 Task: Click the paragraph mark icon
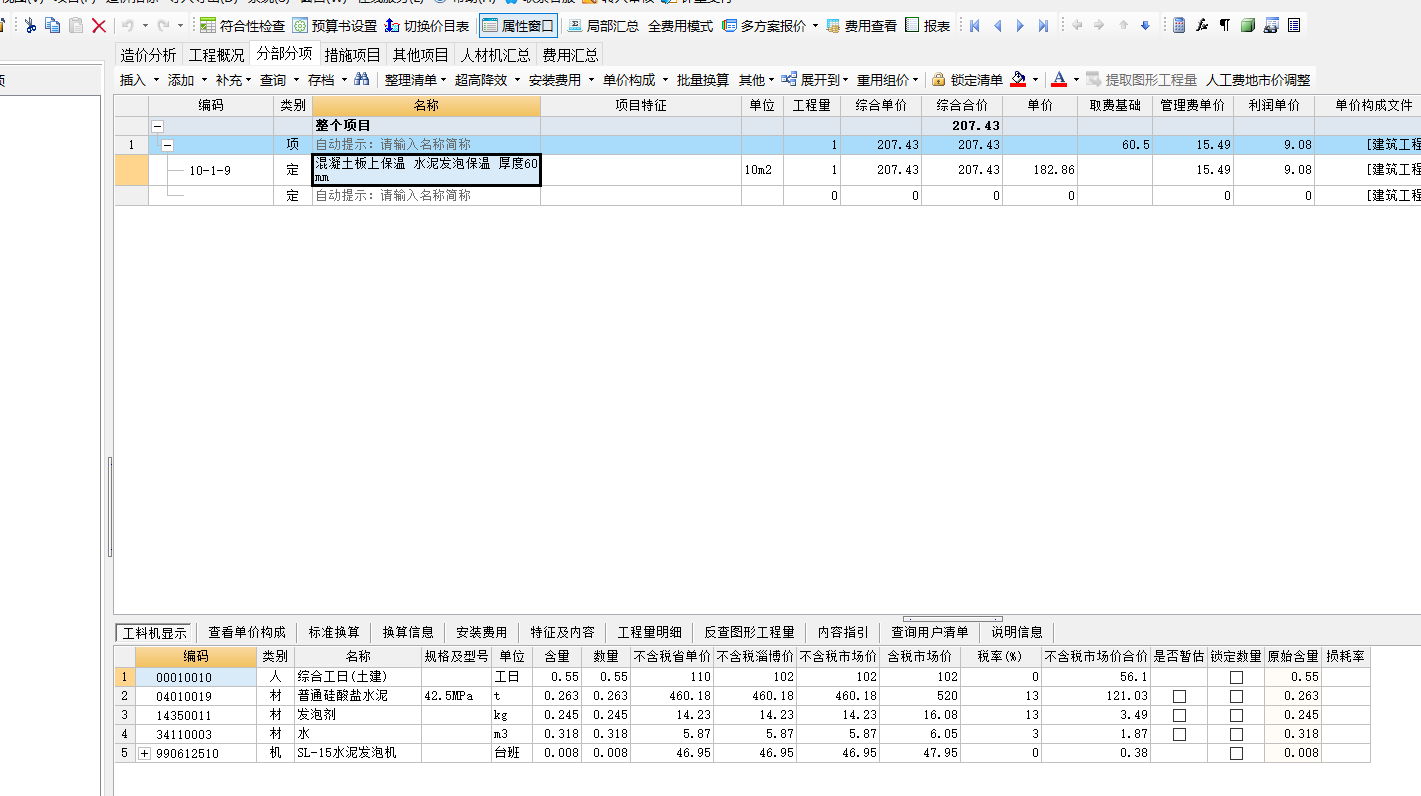[x=1225, y=26]
